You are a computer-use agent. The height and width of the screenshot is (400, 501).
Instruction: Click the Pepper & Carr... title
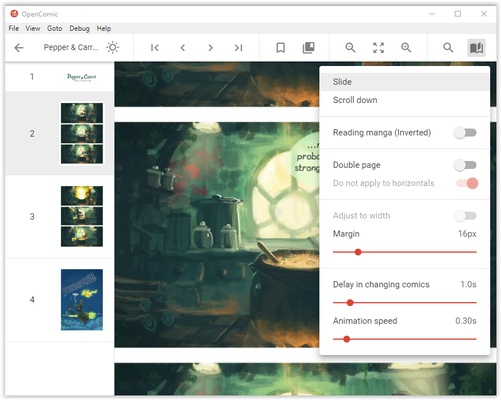[71, 47]
